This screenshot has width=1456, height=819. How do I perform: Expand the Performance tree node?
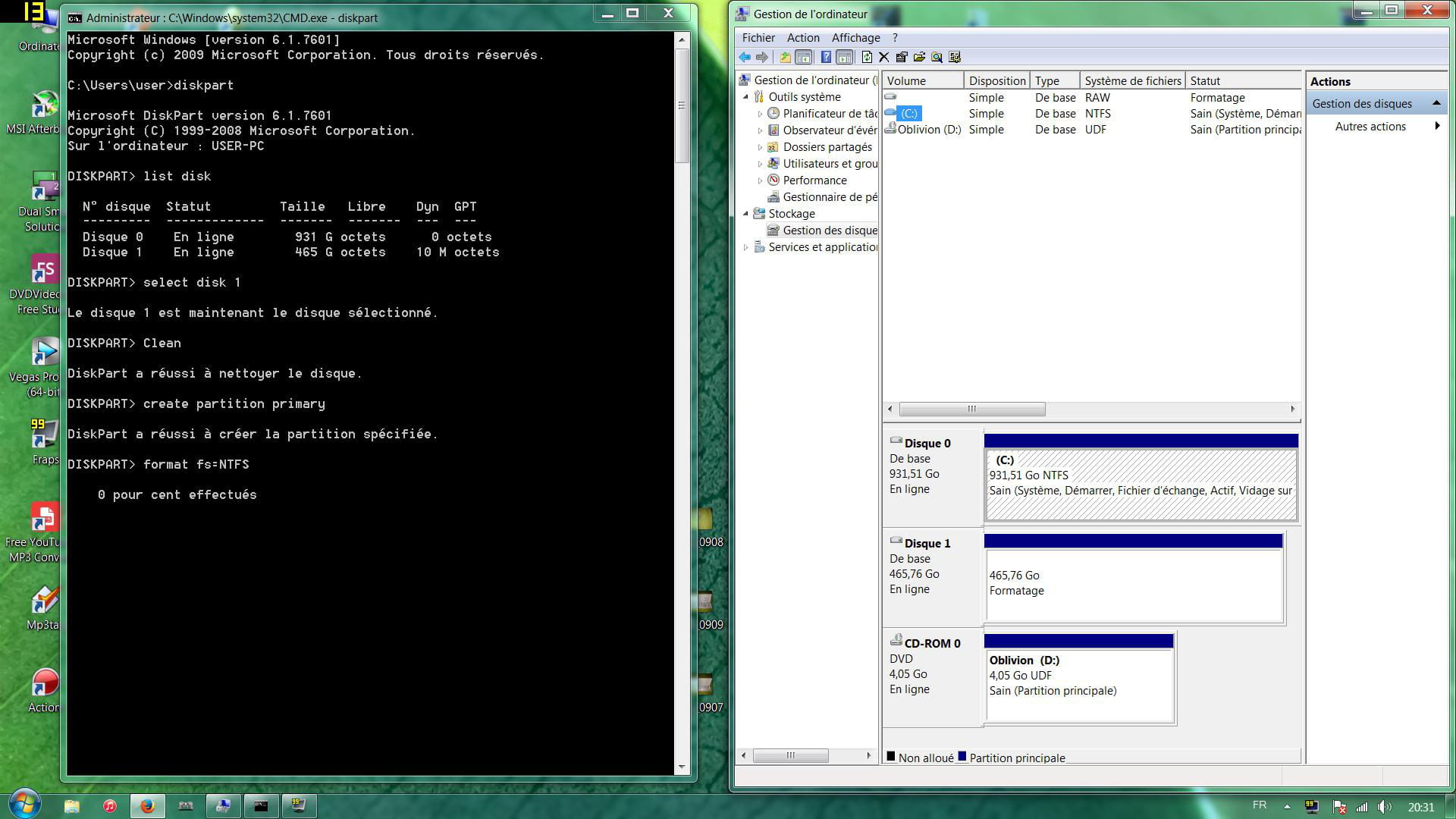(760, 180)
